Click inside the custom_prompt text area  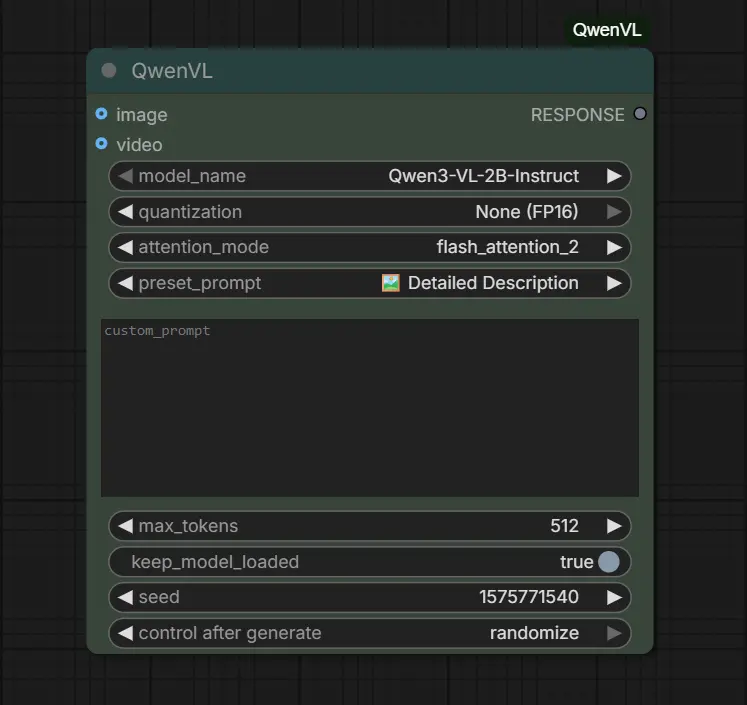point(370,410)
